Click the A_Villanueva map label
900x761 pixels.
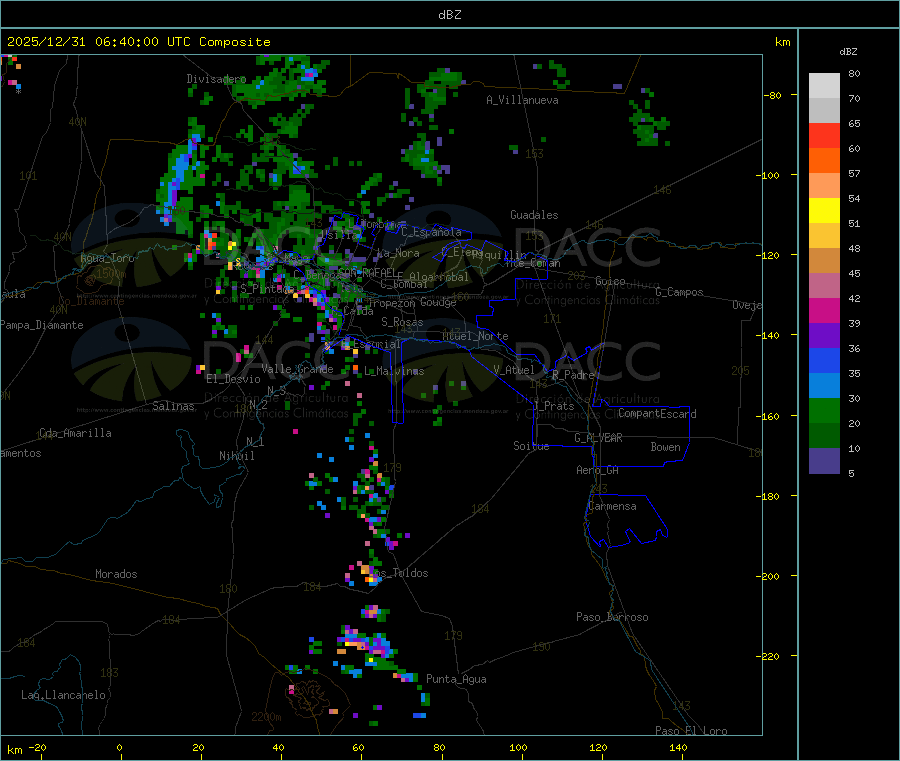(522, 100)
